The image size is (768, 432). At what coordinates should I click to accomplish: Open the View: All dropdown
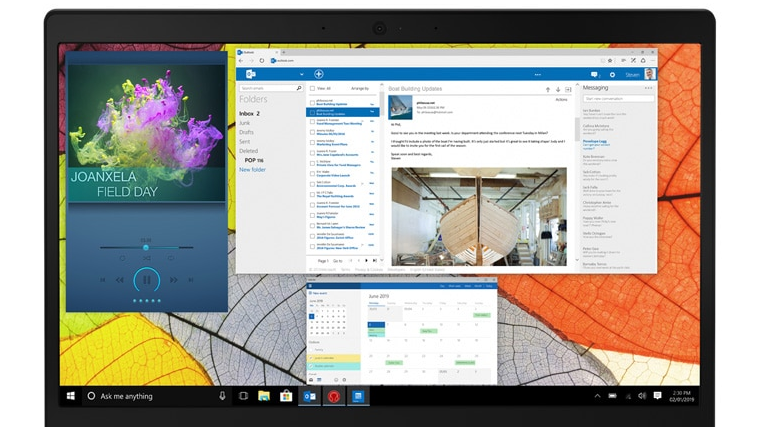pos(324,89)
